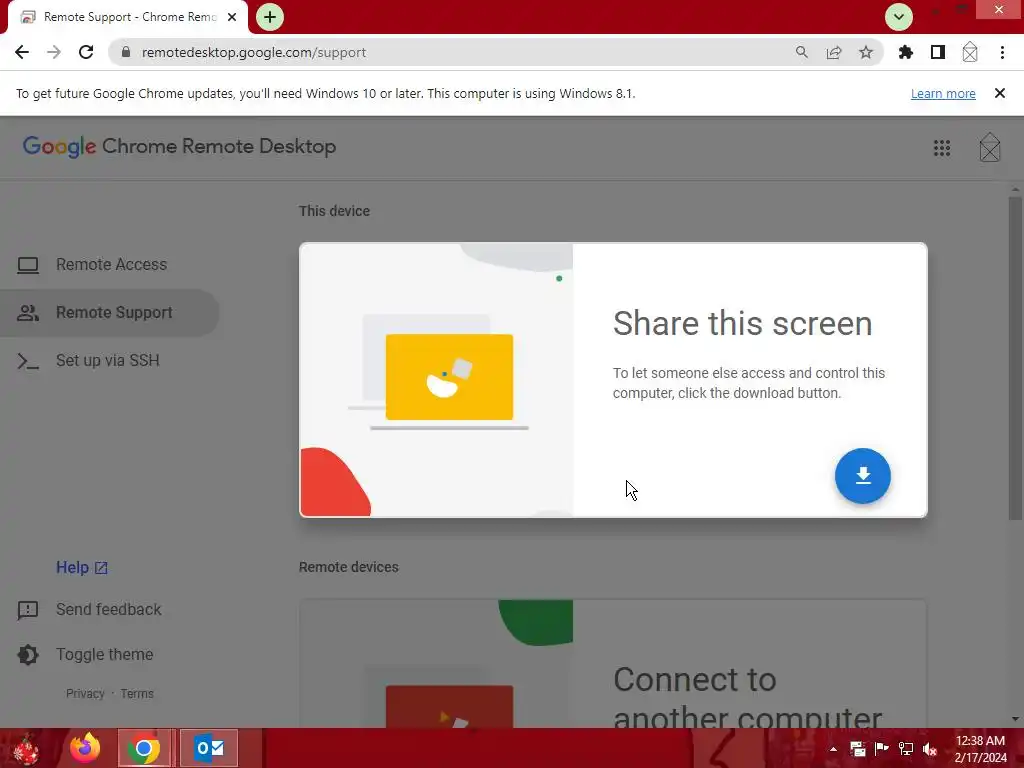Click the Remote Support tab title
The image size is (1024, 768).
pos(130,17)
